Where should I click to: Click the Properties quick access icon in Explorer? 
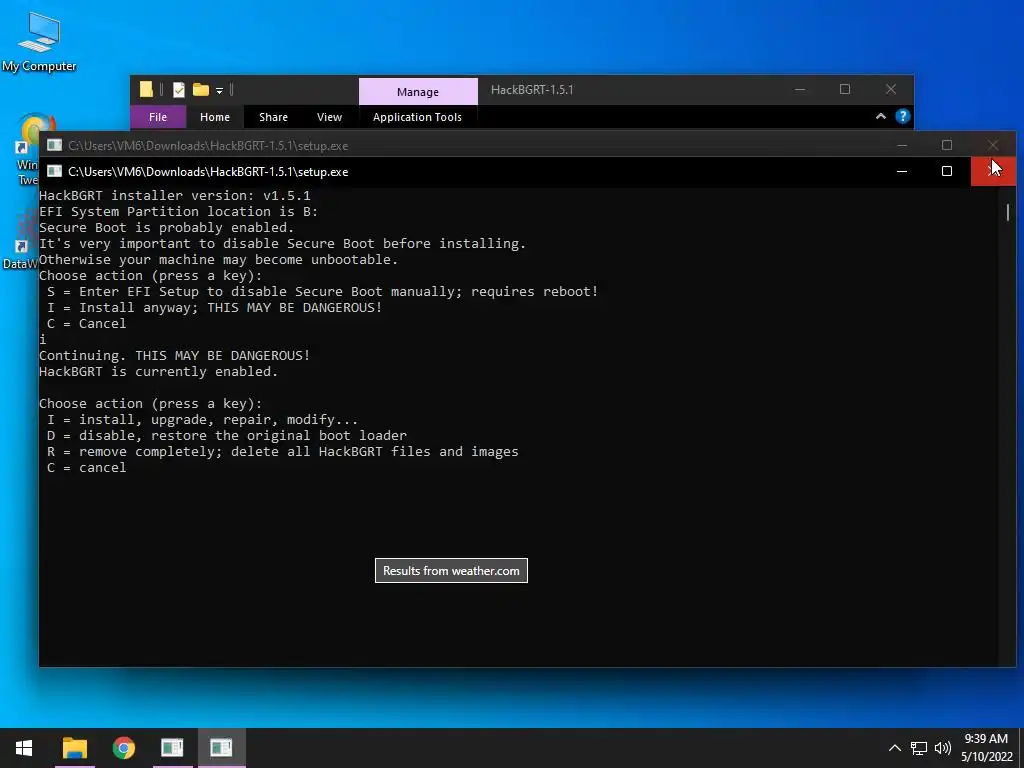[x=178, y=89]
